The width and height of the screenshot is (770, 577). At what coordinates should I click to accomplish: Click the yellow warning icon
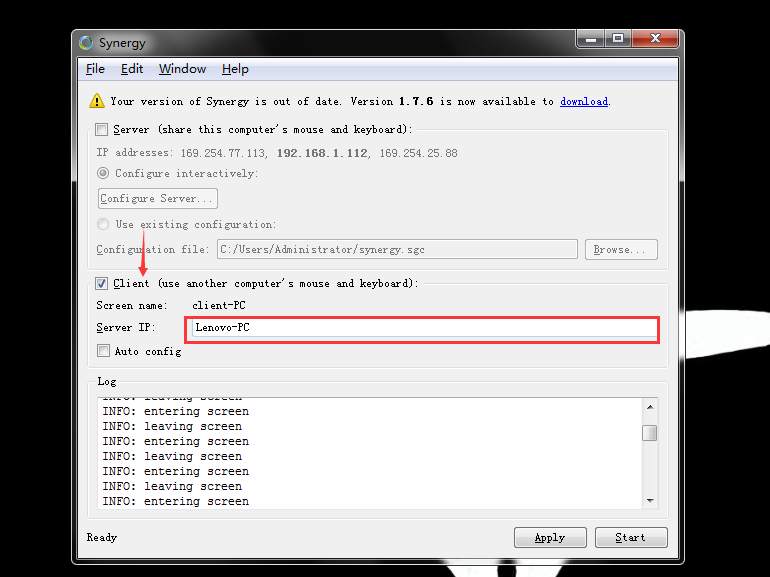tap(97, 101)
